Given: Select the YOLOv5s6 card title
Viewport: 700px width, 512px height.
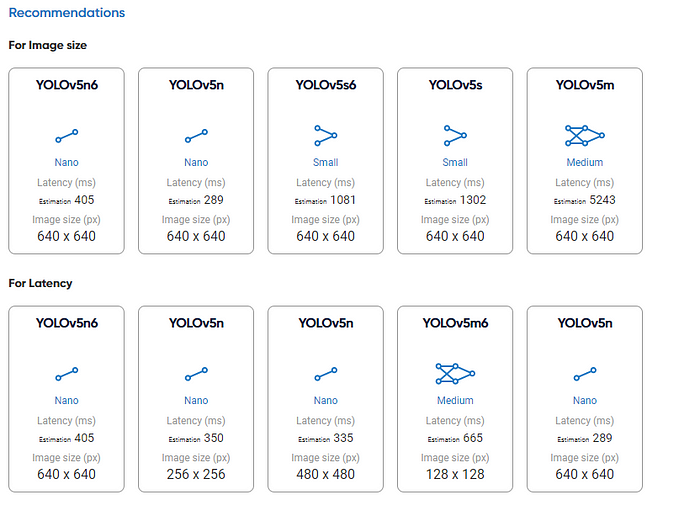Looking at the screenshot, I should 326,85.
